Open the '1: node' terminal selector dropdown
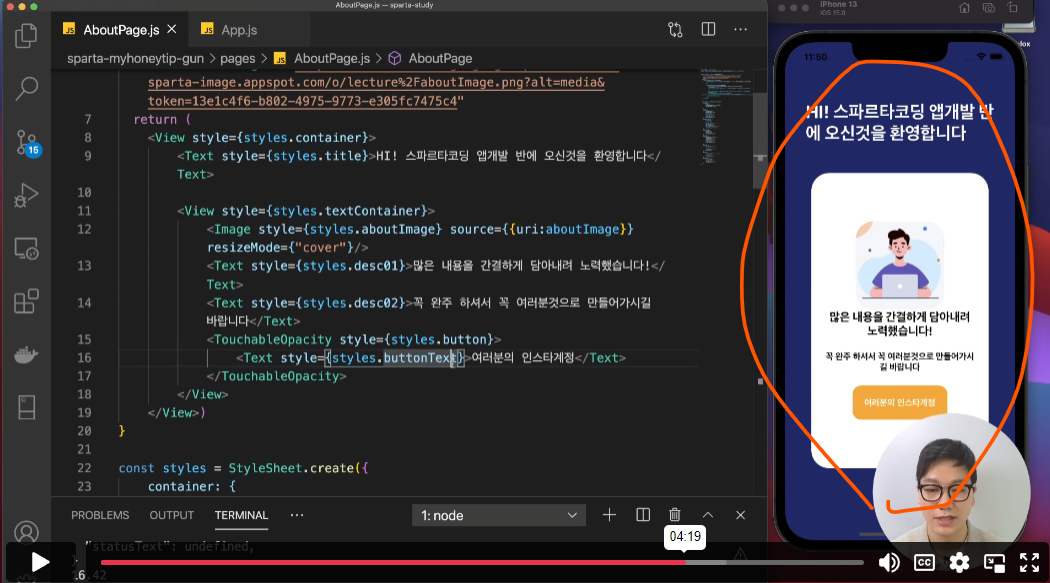1050x583 pixels. (x=499, y=515)
